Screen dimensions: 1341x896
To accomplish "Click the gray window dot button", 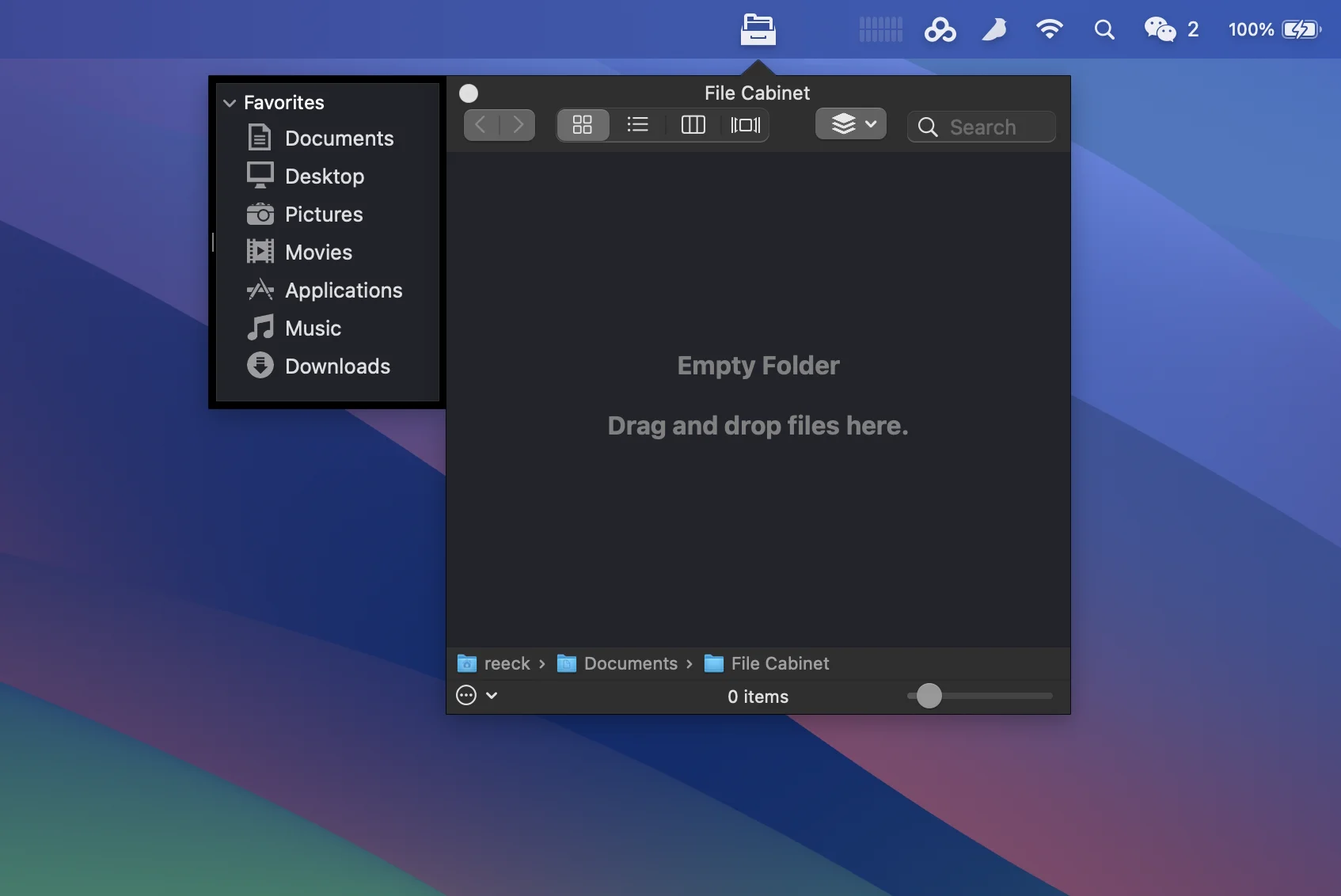I will click(x=469, y=93).
